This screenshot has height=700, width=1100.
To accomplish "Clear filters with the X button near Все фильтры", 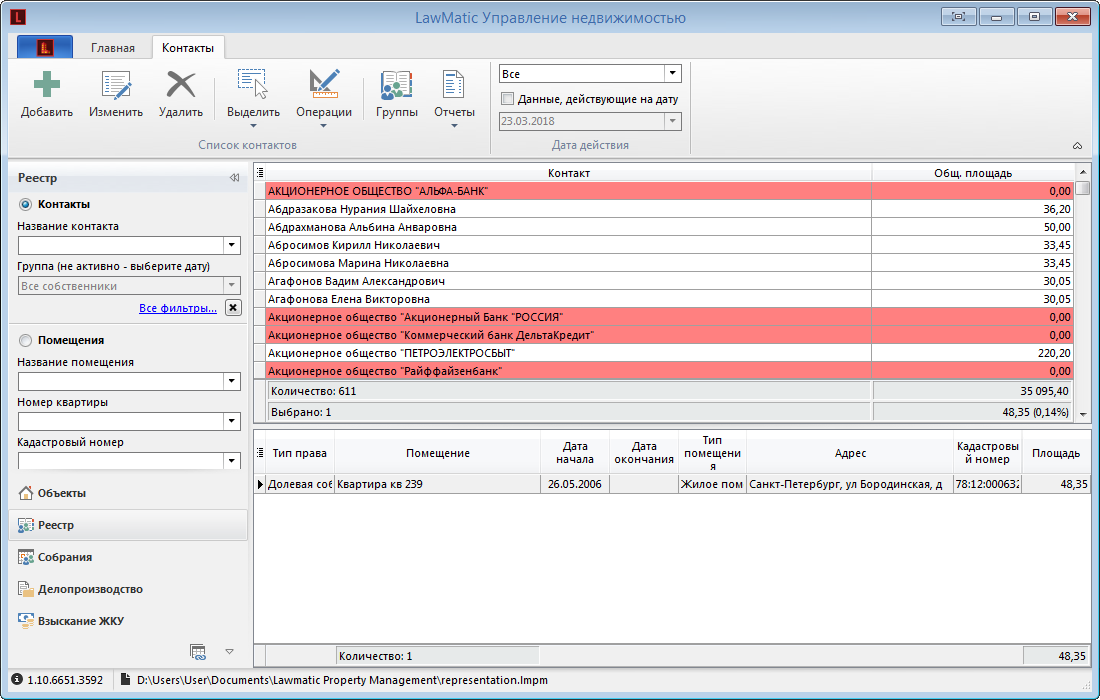I will (233, 307).
